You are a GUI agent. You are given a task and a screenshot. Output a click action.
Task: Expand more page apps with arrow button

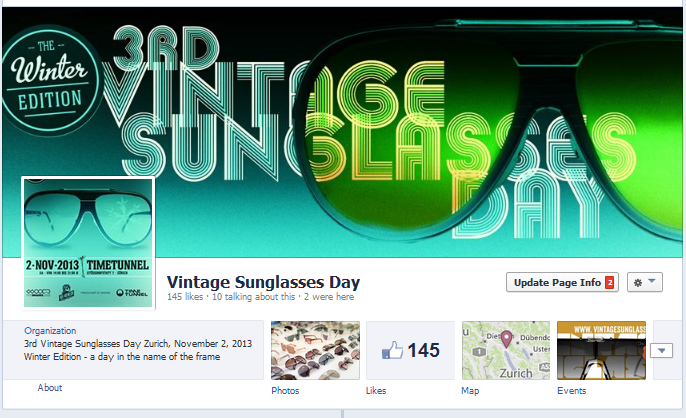pyautogui.click(x=661, y=350)
